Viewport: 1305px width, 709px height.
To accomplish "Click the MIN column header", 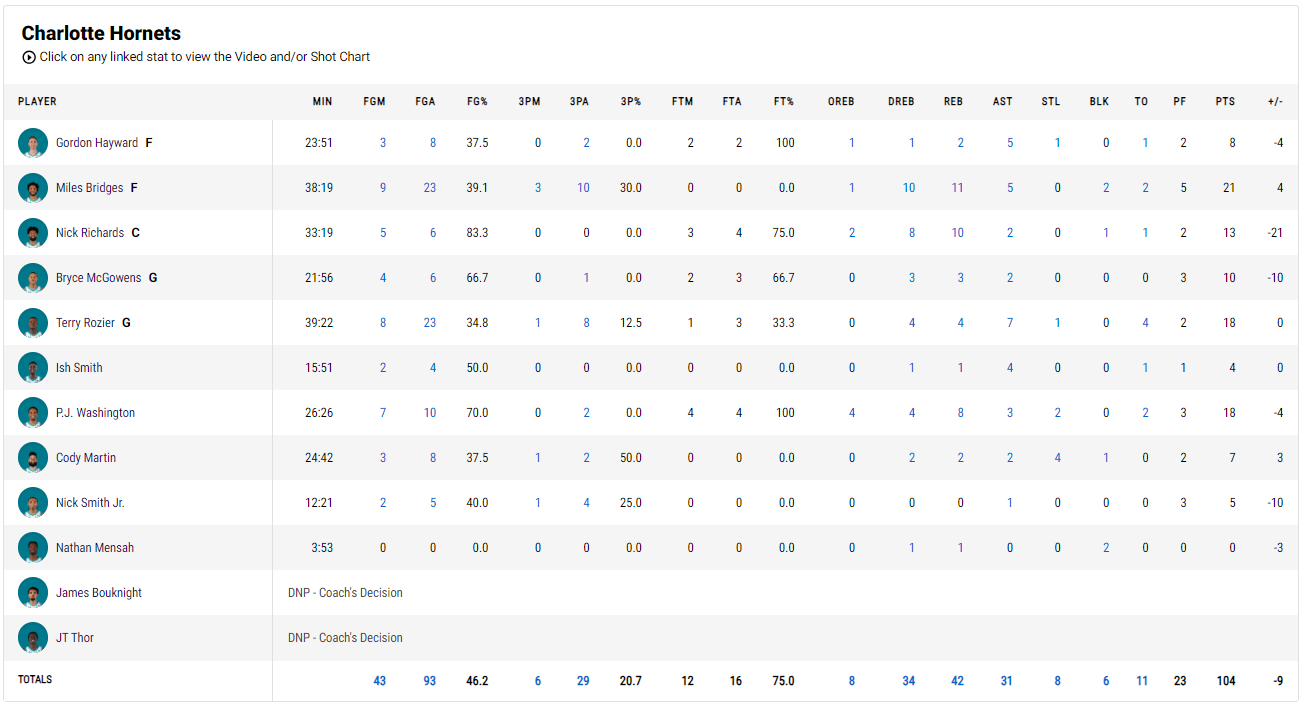I will [x=322, y=101].
